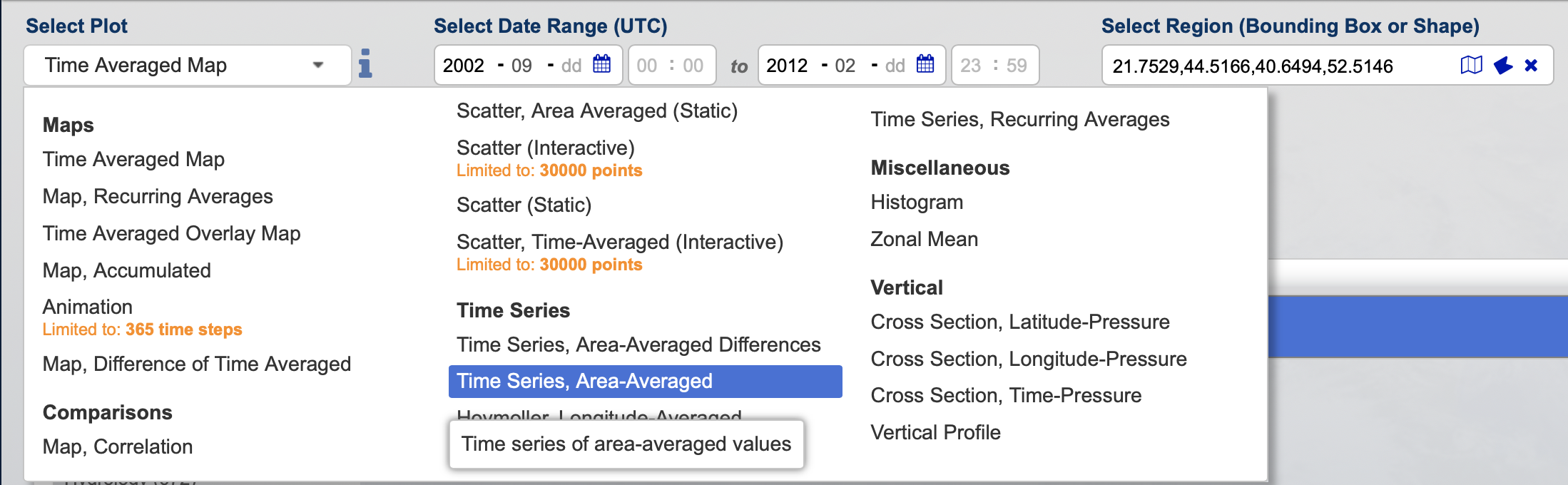Choose Map, Recurring Averages plot
This screenshot has height=485, width=1568.
pyautogui.click(x=158, y=196)
